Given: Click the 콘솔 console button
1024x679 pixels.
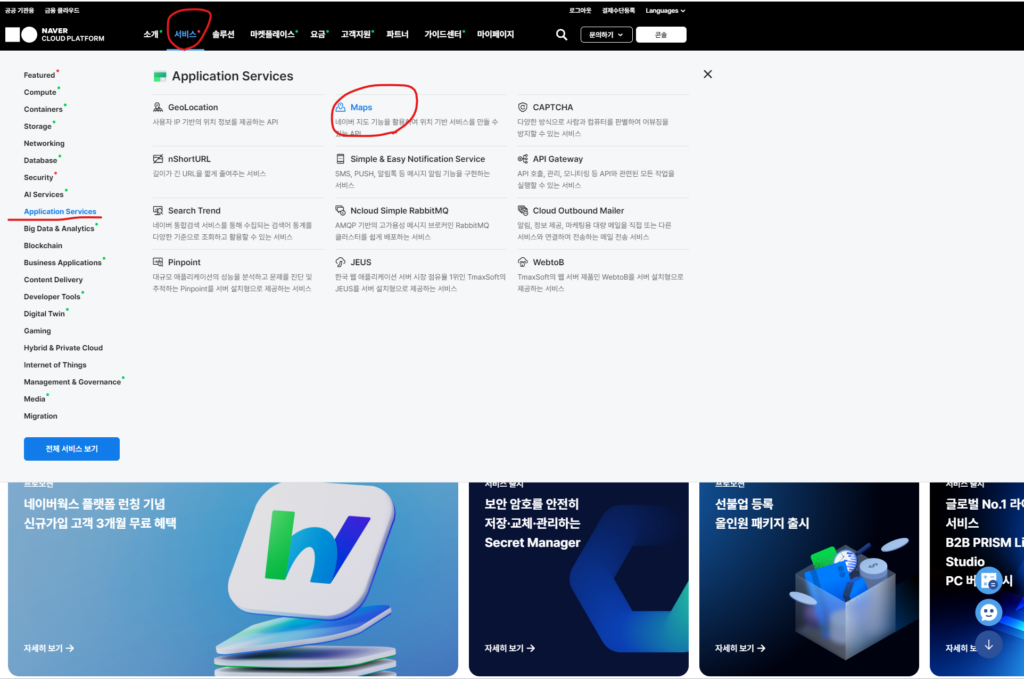Looking at the screenshot, I should [x=661, y=35].
